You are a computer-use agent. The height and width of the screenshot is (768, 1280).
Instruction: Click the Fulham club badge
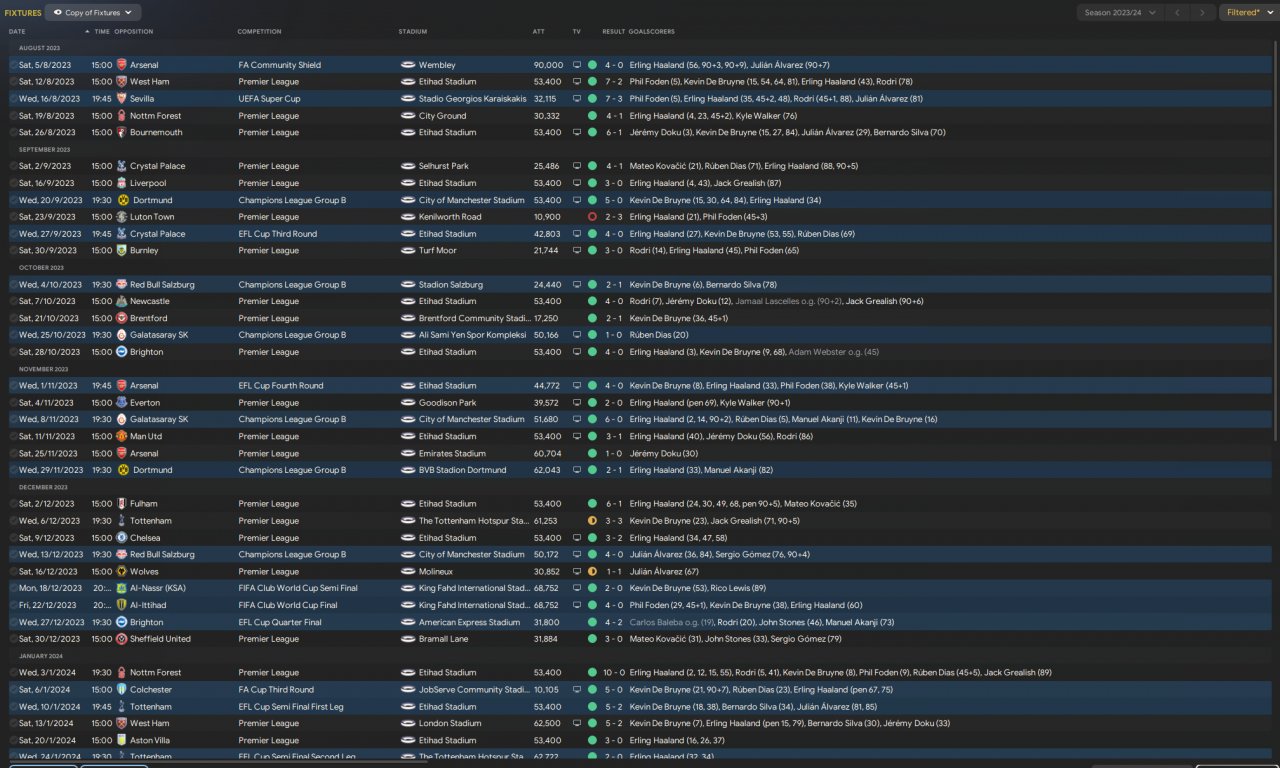click(121, 504)
